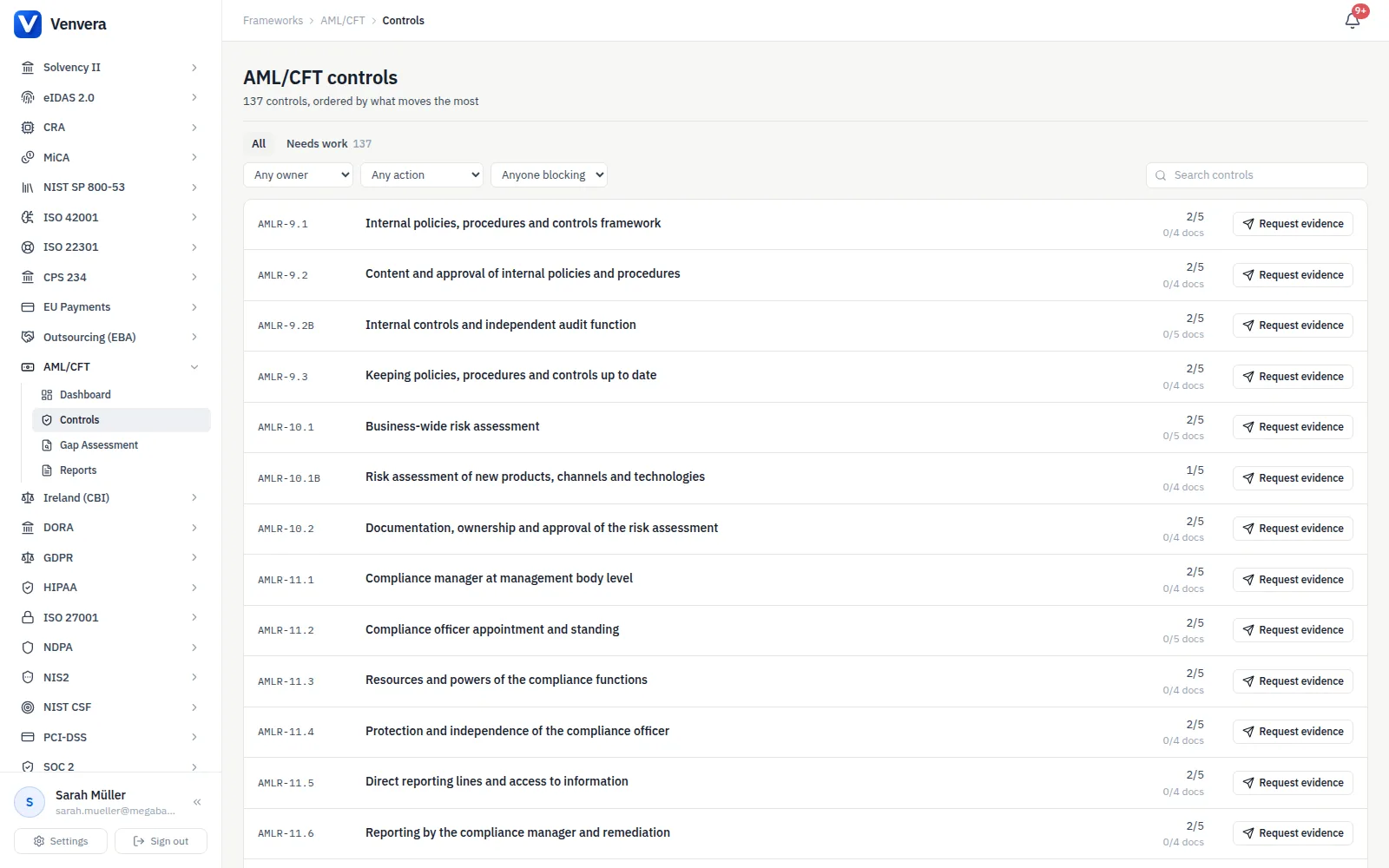
Task: Click the ISO 22301 lifebuoy icon
Action: click(28, 247)
